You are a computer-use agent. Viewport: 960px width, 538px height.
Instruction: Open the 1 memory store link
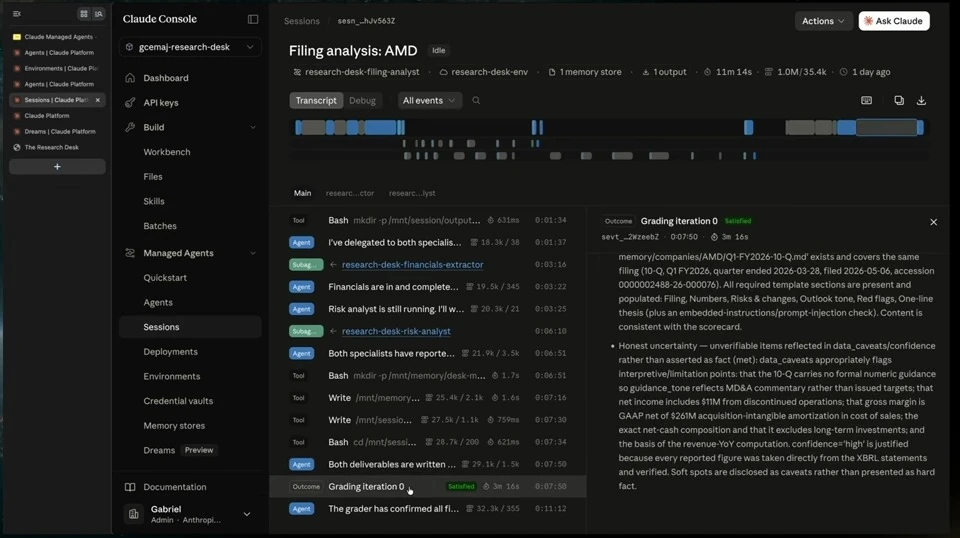585,72
